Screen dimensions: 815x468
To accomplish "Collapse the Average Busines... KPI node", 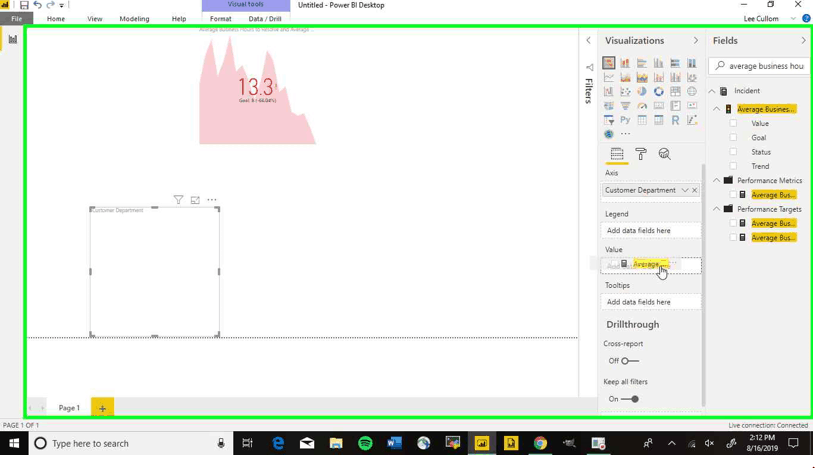I will click(x=717, y=109).
